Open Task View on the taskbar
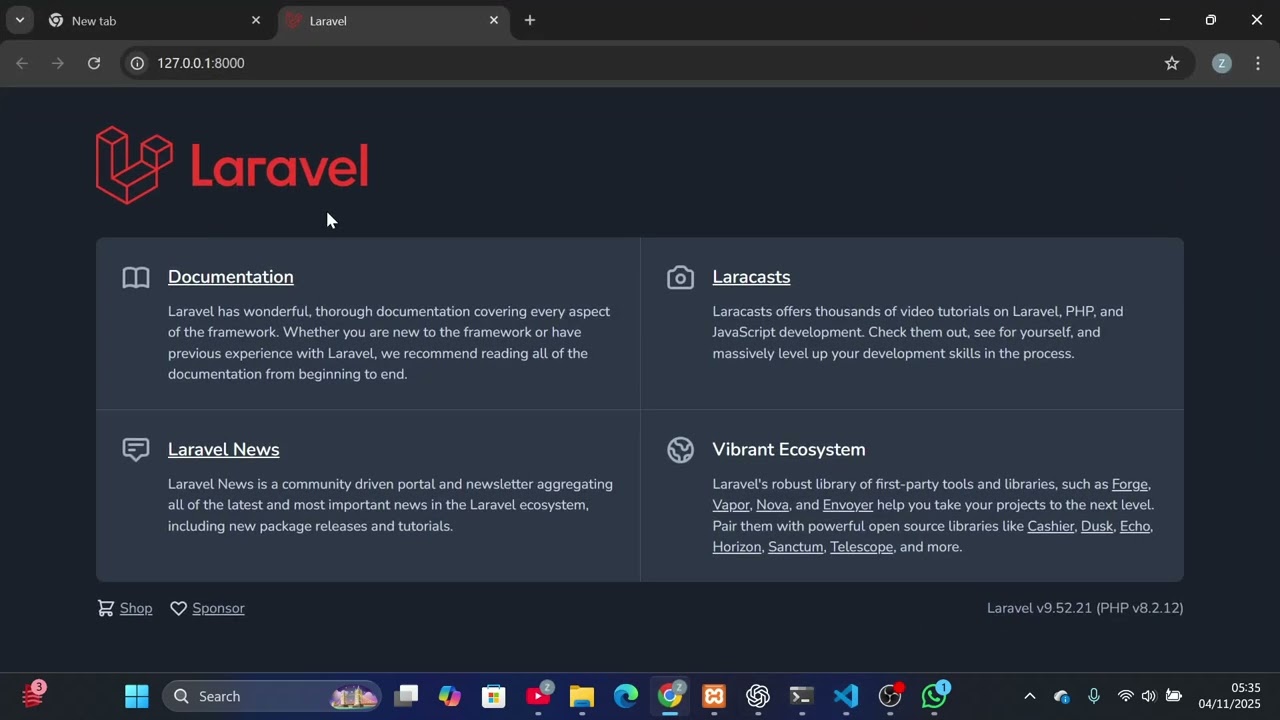 coord(406,696)
